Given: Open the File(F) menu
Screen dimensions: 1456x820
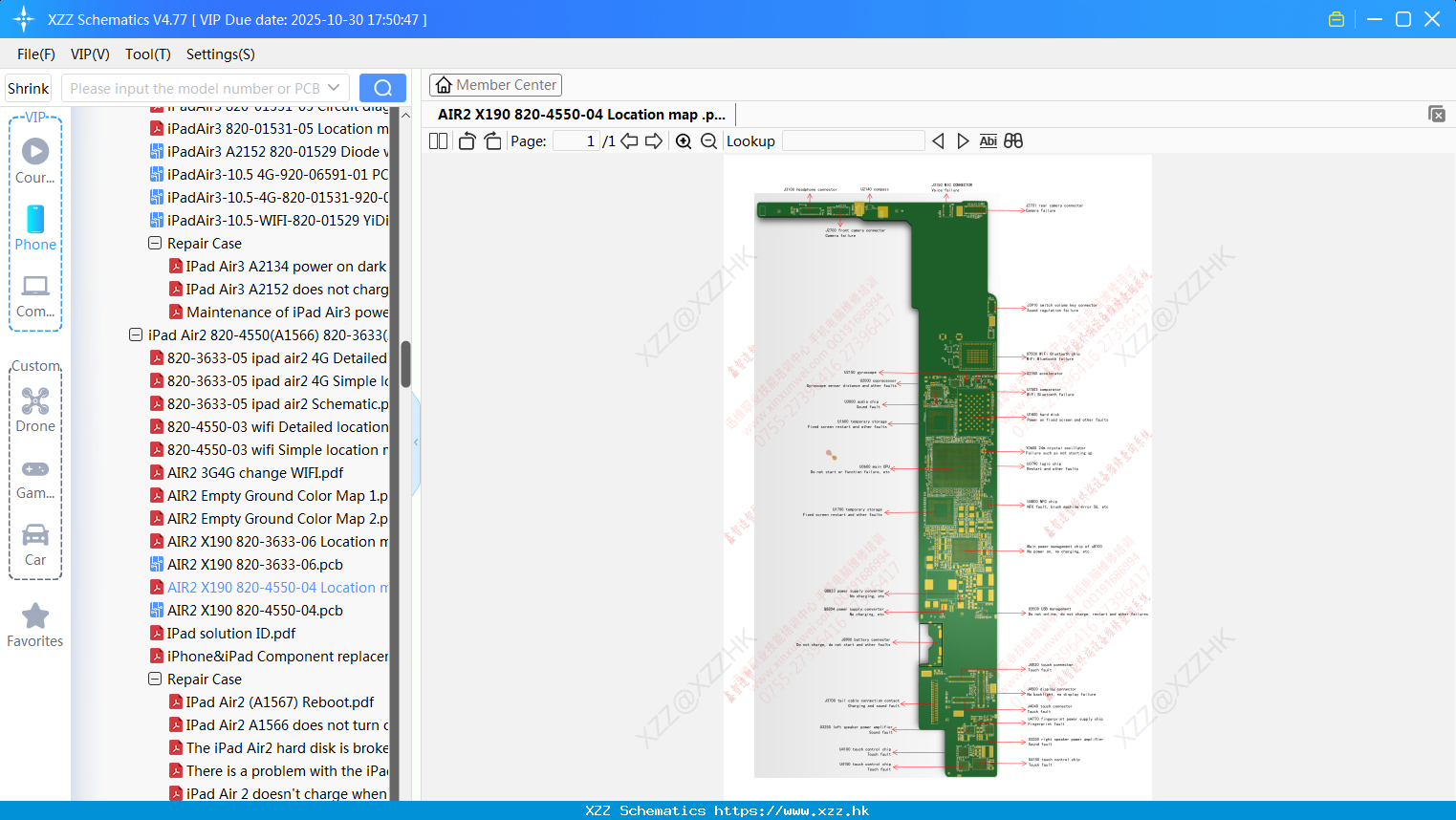Looking at the screenshot, I should [x=36, y=54].
